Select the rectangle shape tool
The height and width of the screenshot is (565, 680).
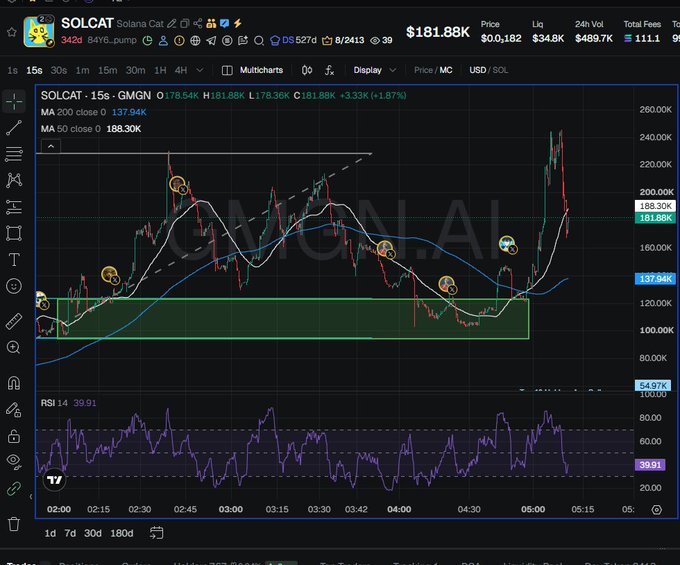pos(14,233)
